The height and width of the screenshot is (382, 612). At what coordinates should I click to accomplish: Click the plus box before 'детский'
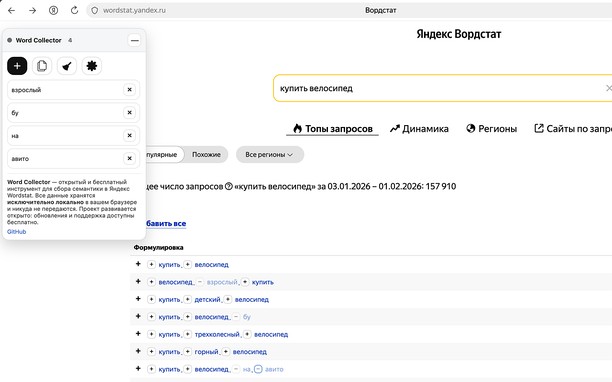tap(188, 299)
